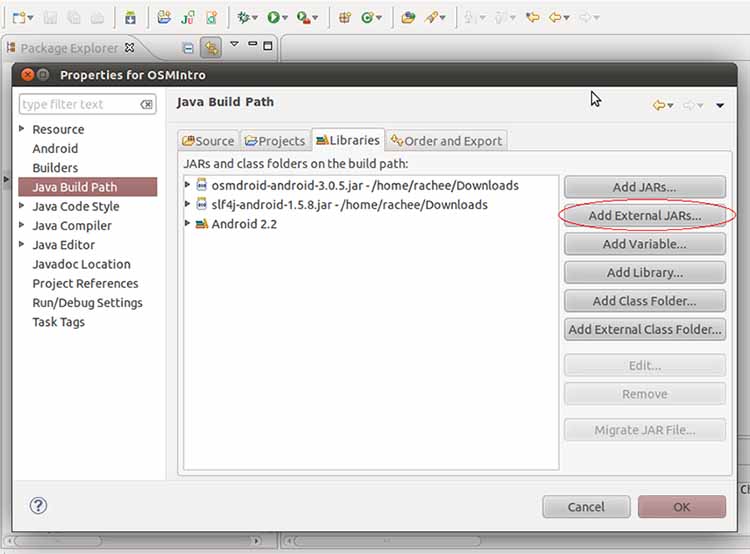
Task: Select Javadoc Location in properties list
Action: coord(81,264)
